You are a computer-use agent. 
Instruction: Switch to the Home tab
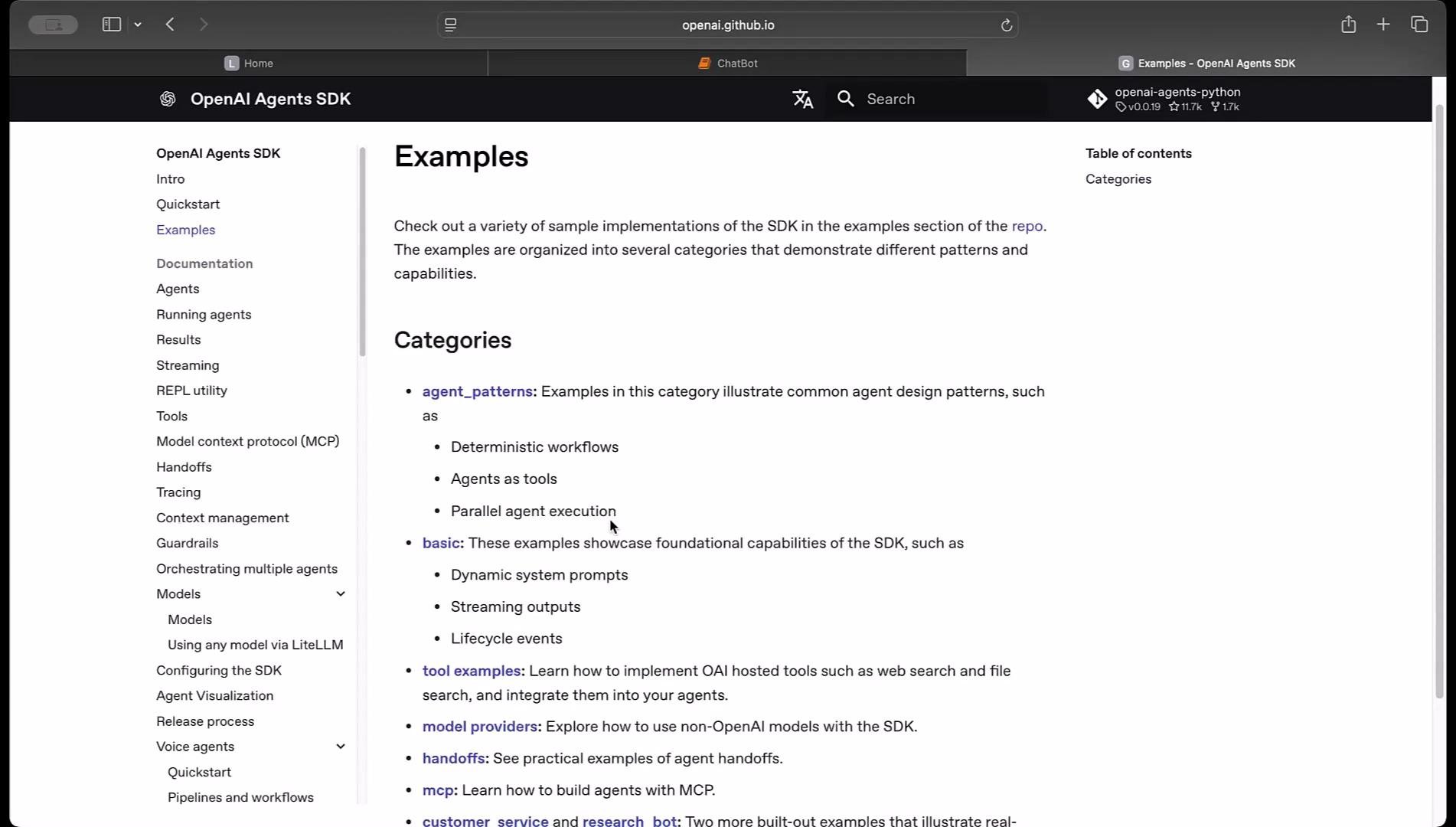pyautogui.click(x=249, y=63)
